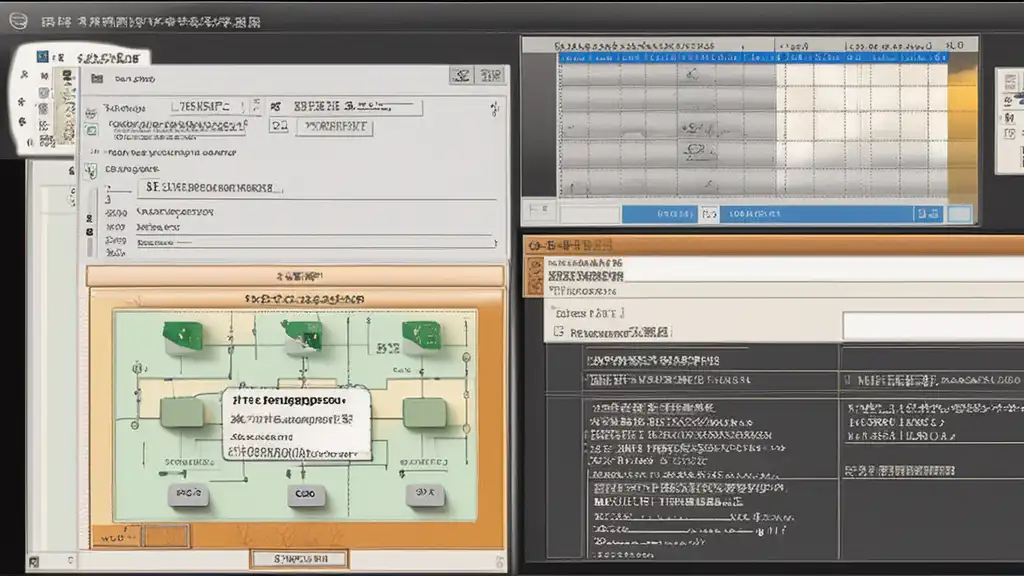Viewport: 1024px width, 576px height.
Task: Toggle the small green checkbox icon in the dialog
Action: click(x=91, y=128)
